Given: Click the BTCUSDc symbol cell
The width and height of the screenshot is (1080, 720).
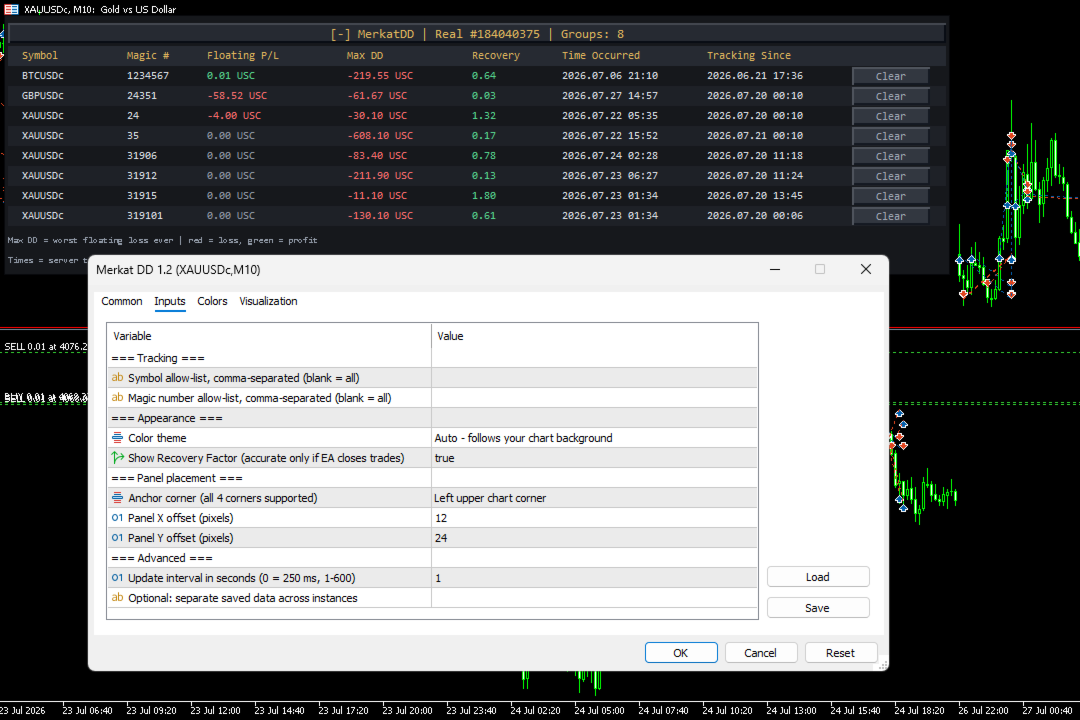Looking at the screenshot, I should coord(43,76).
